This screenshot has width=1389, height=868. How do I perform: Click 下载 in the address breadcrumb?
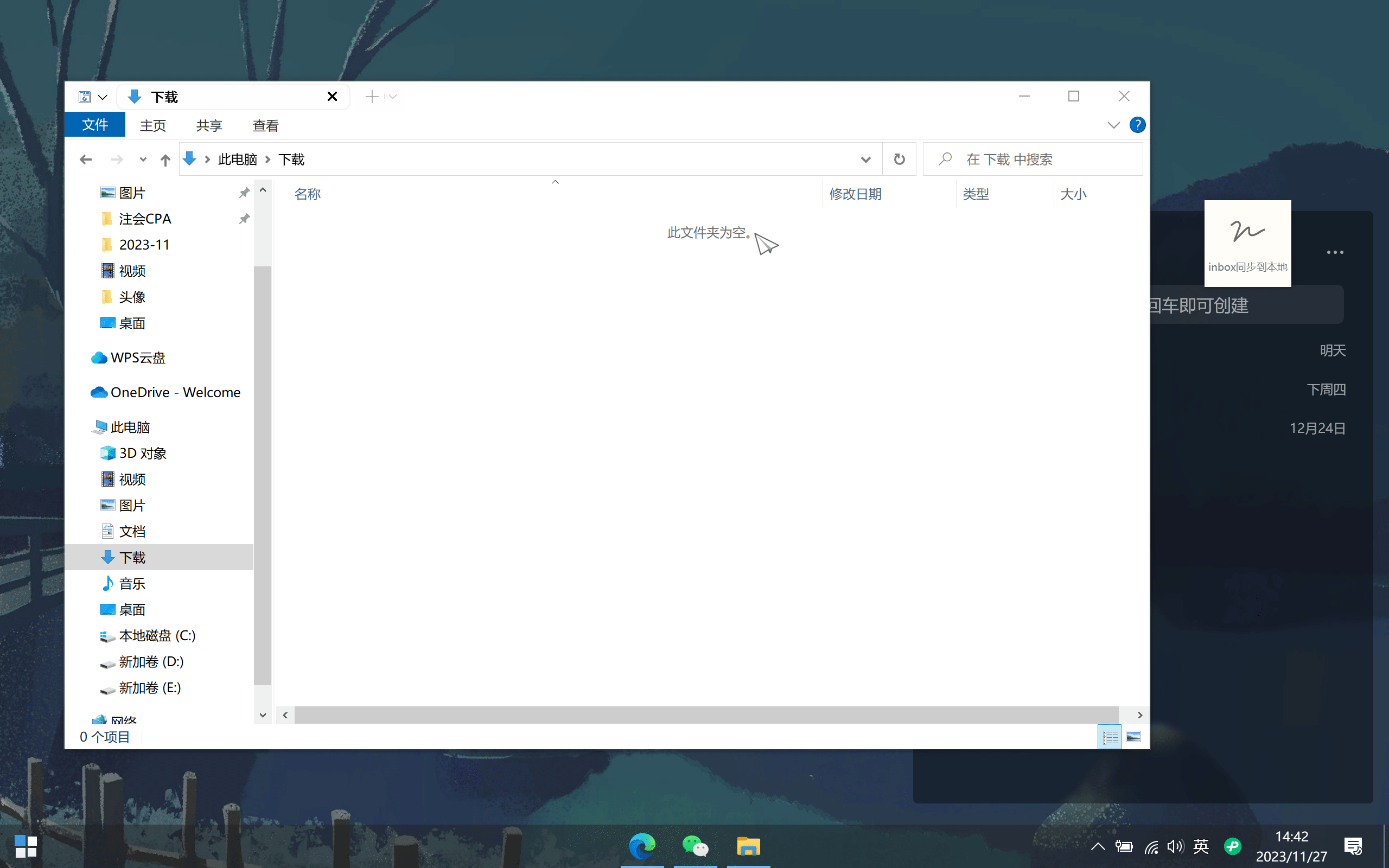pos(291,159)
